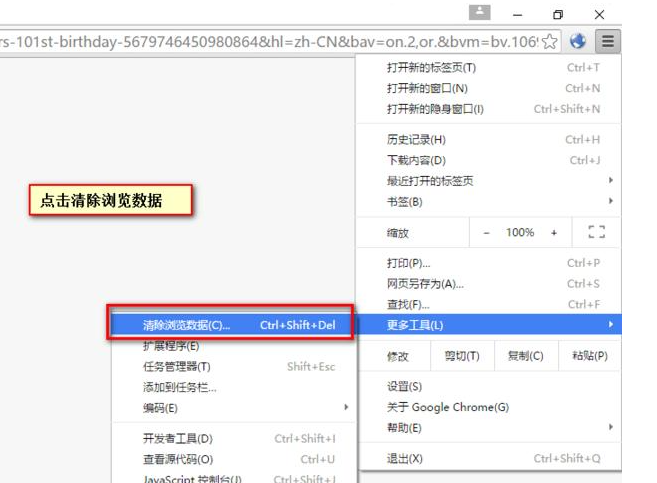Click the 粘贴(P) button
Screen dimensions: 657x483
(590, 356)
